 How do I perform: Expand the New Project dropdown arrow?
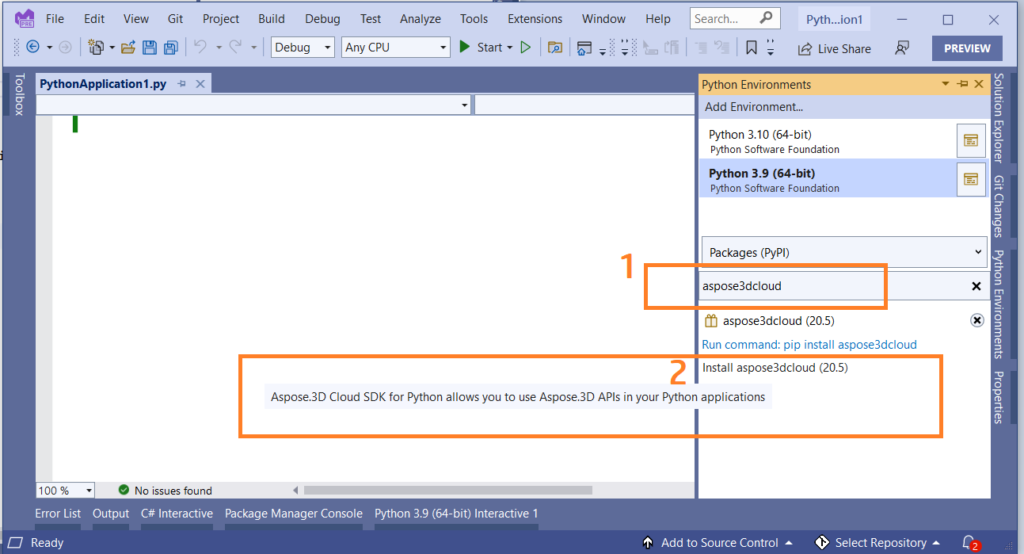click(x=112, y=48)
